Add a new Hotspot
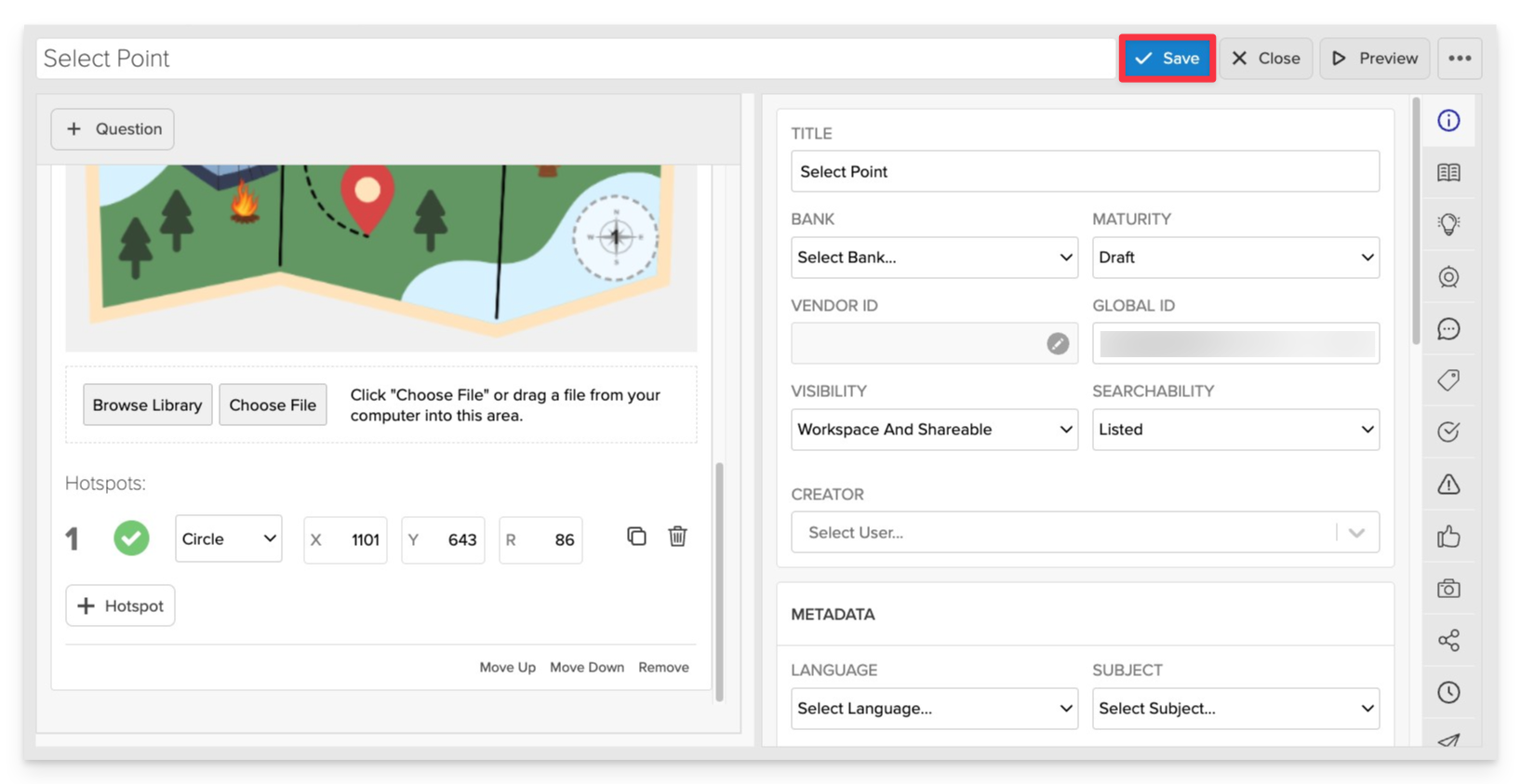The height and width of the screenshot is (784, 1521). [120, 605]
